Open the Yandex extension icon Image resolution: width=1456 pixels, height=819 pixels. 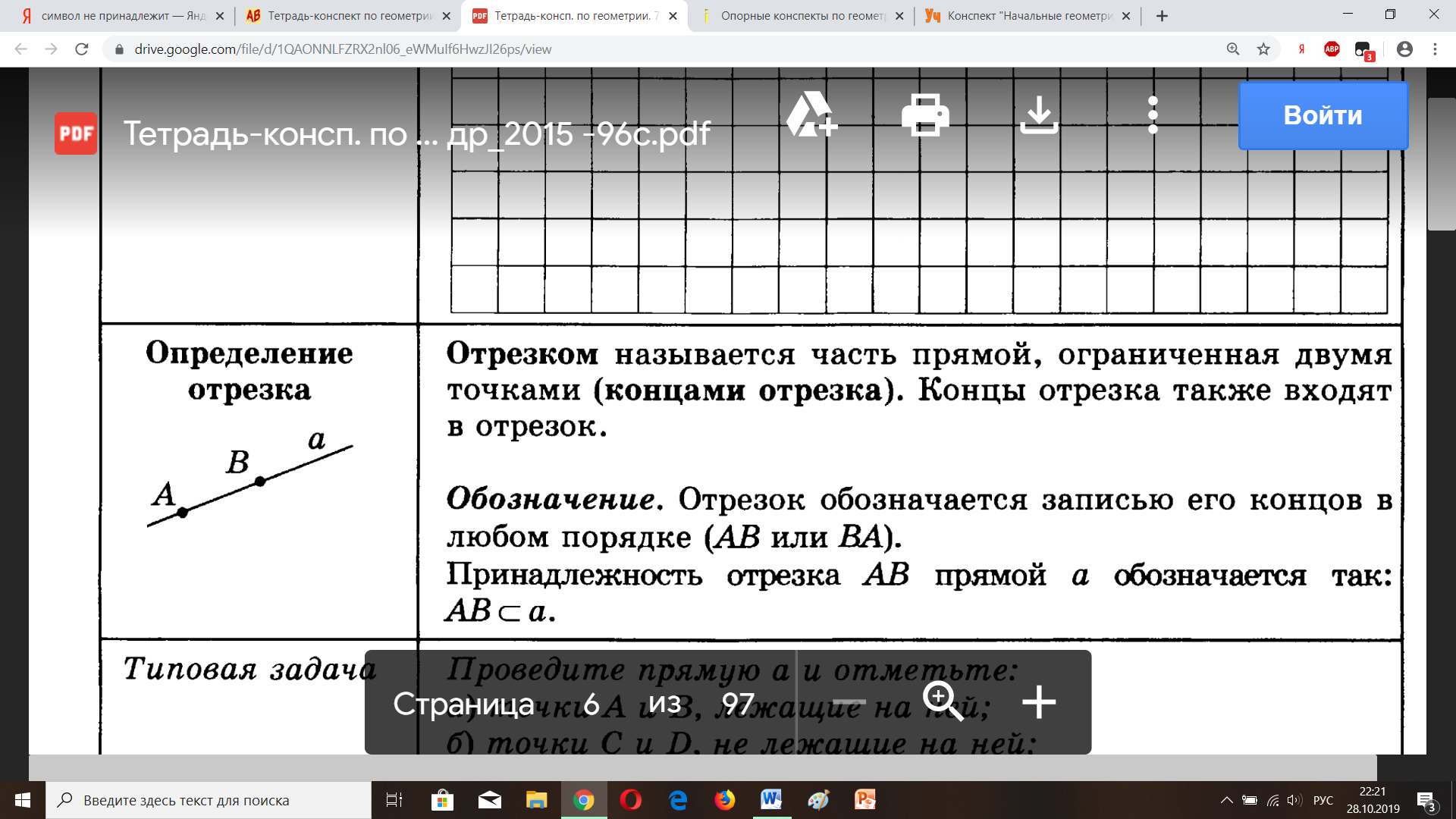point(1301,49)
